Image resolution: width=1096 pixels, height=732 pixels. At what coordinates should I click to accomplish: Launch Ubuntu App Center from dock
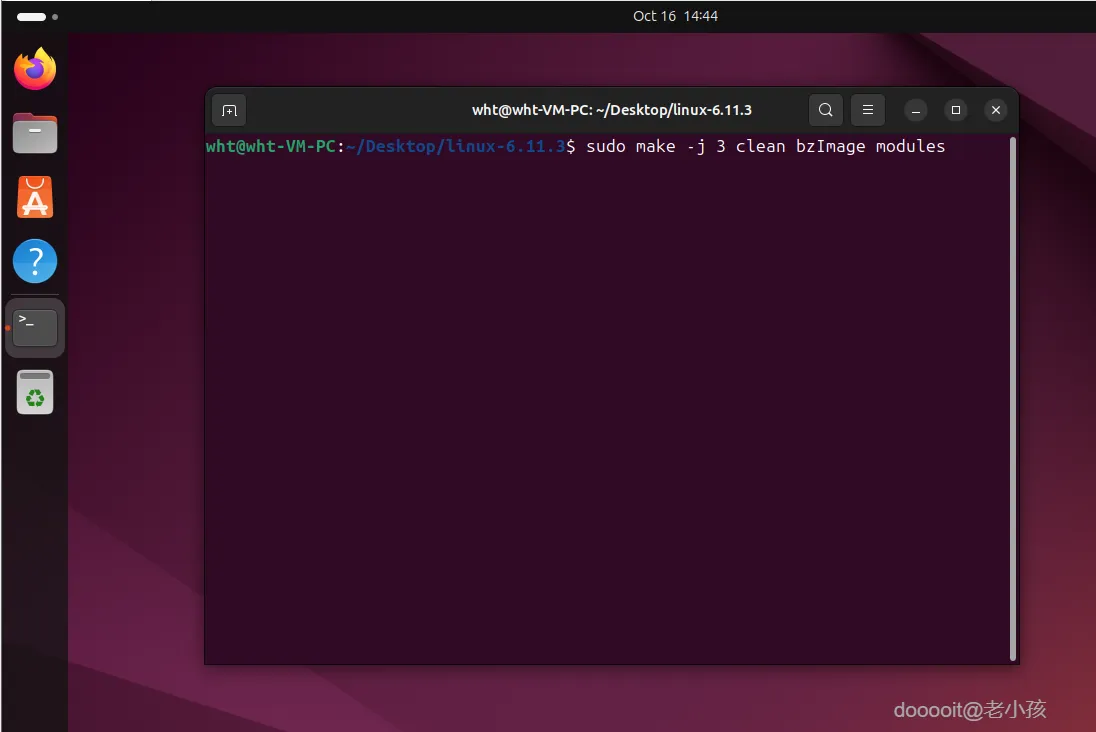click(35, 197)
